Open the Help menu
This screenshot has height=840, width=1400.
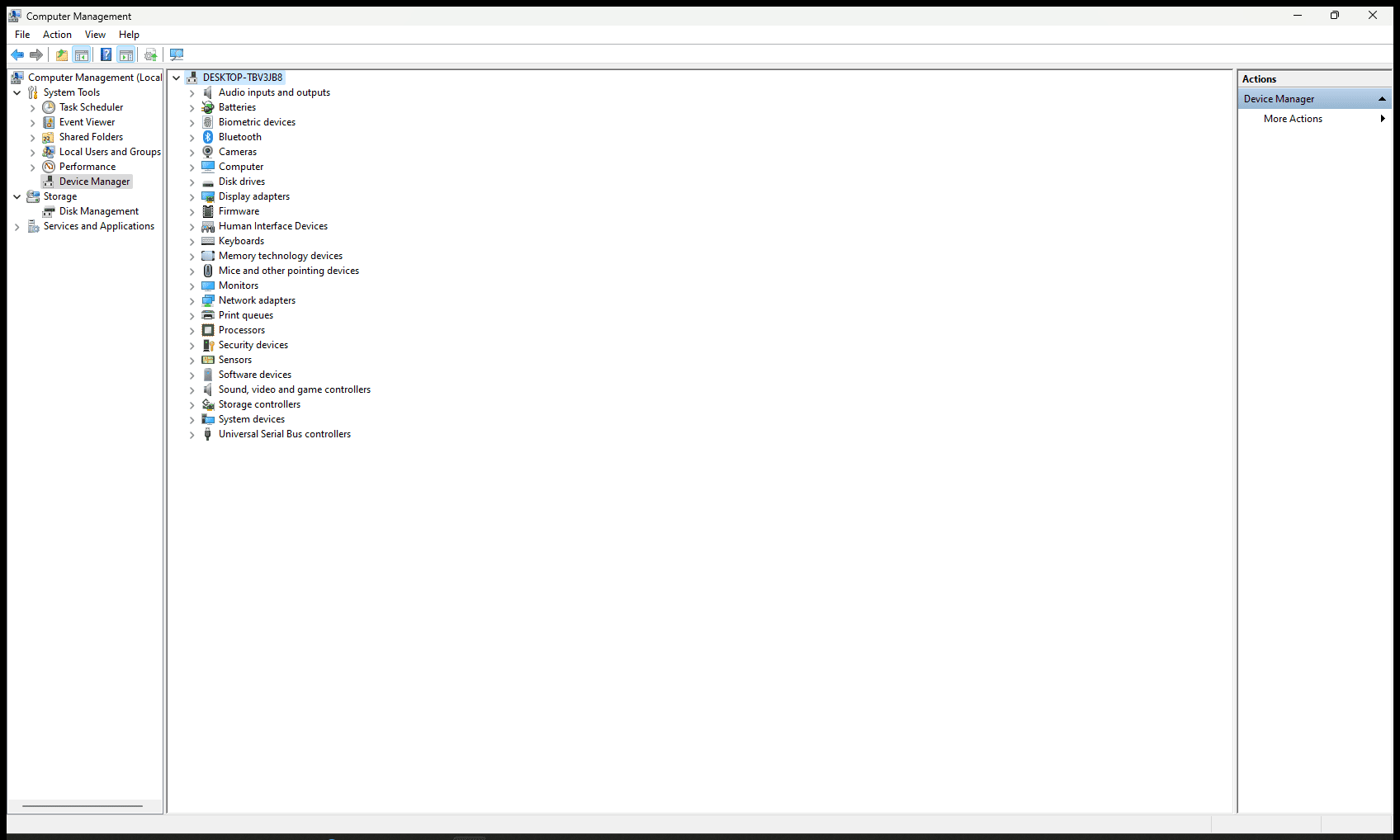(x=129, y=35)
